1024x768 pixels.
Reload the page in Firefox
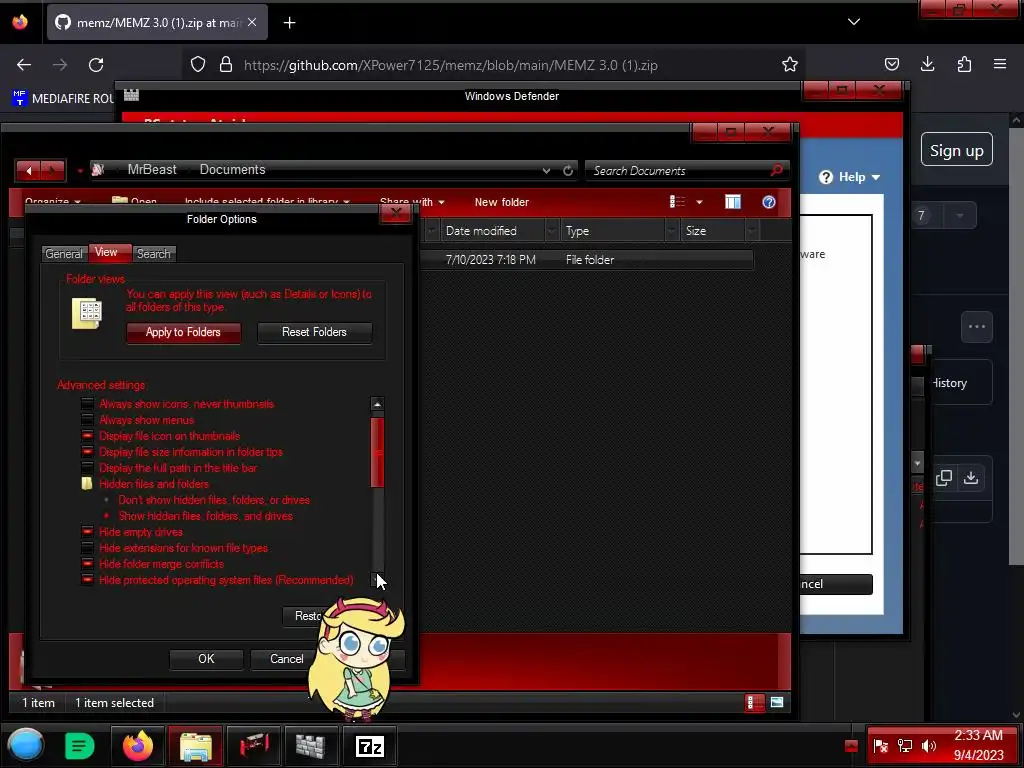[96, 65]
